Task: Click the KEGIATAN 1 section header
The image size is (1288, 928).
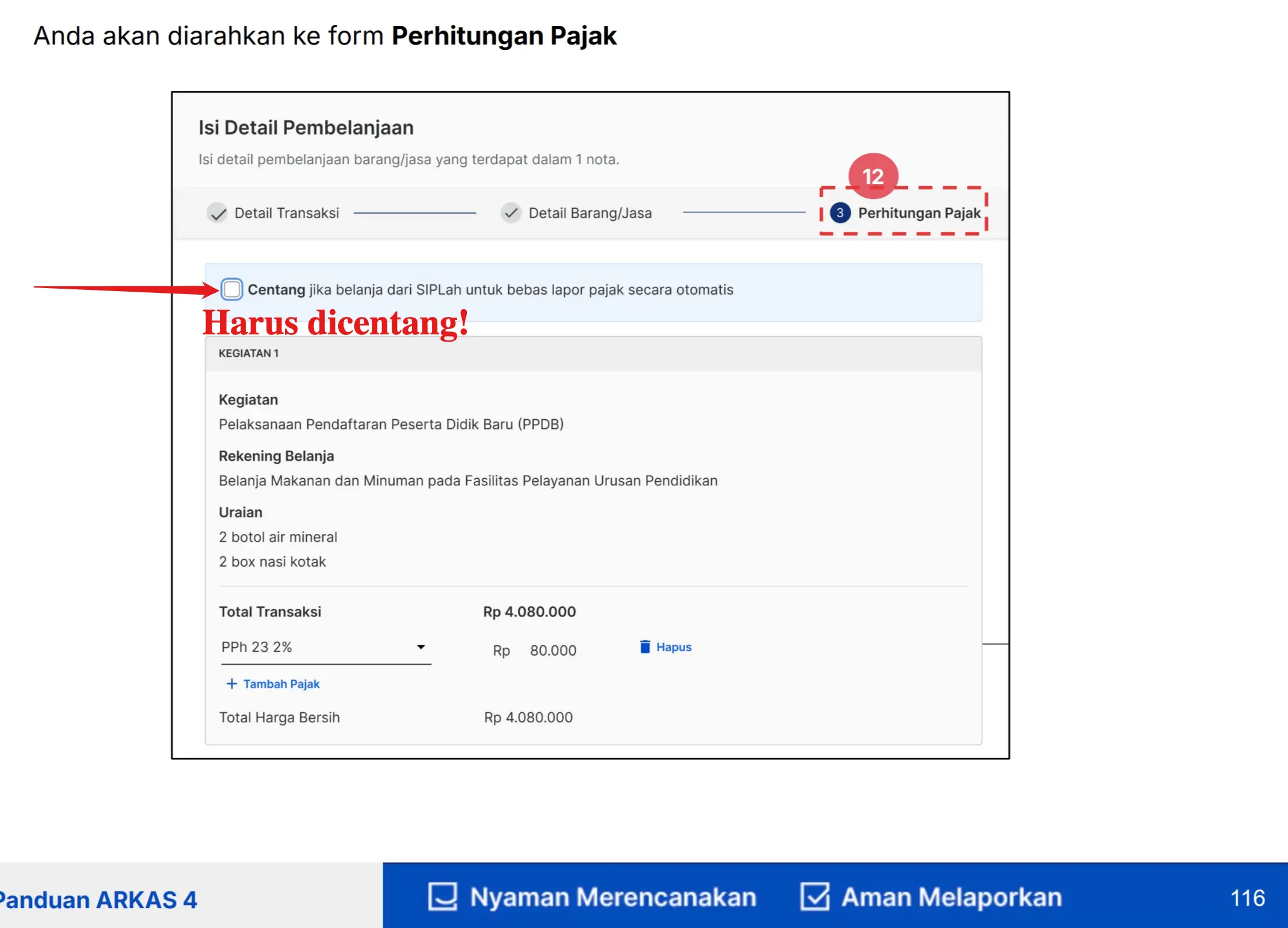Action: pos(593,354)
